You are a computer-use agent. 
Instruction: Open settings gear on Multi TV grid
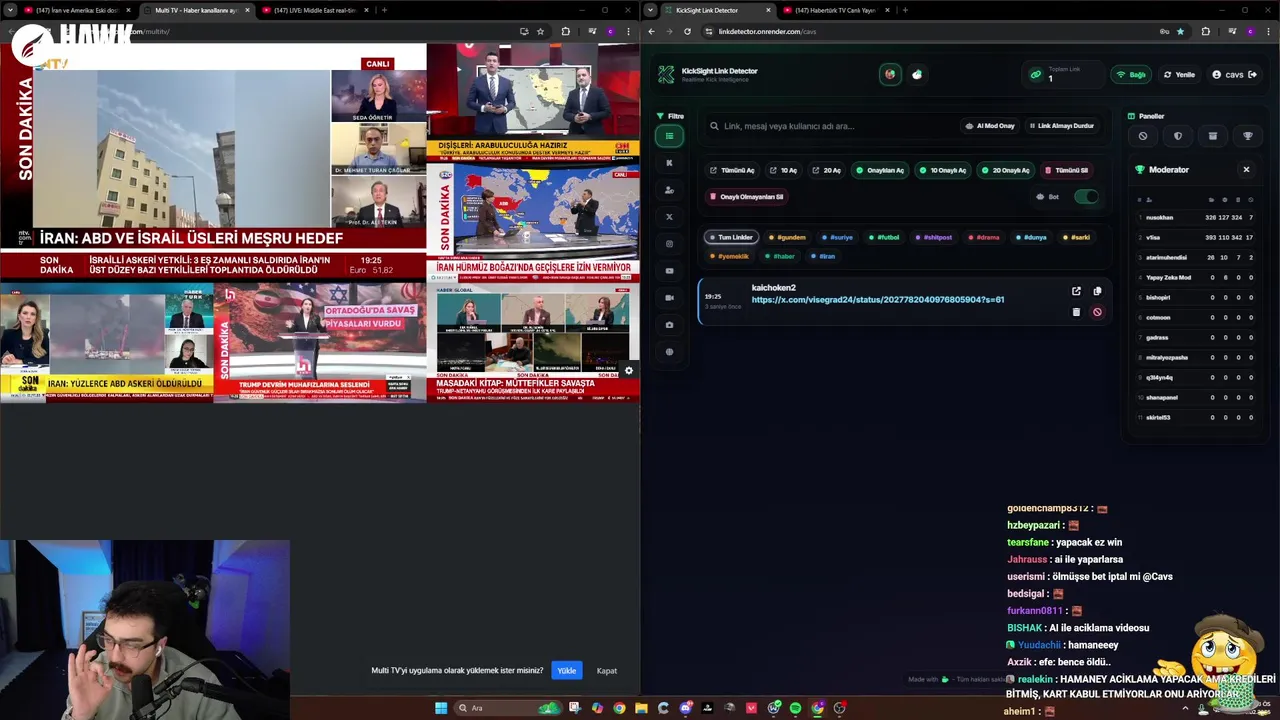coord(629,371)
